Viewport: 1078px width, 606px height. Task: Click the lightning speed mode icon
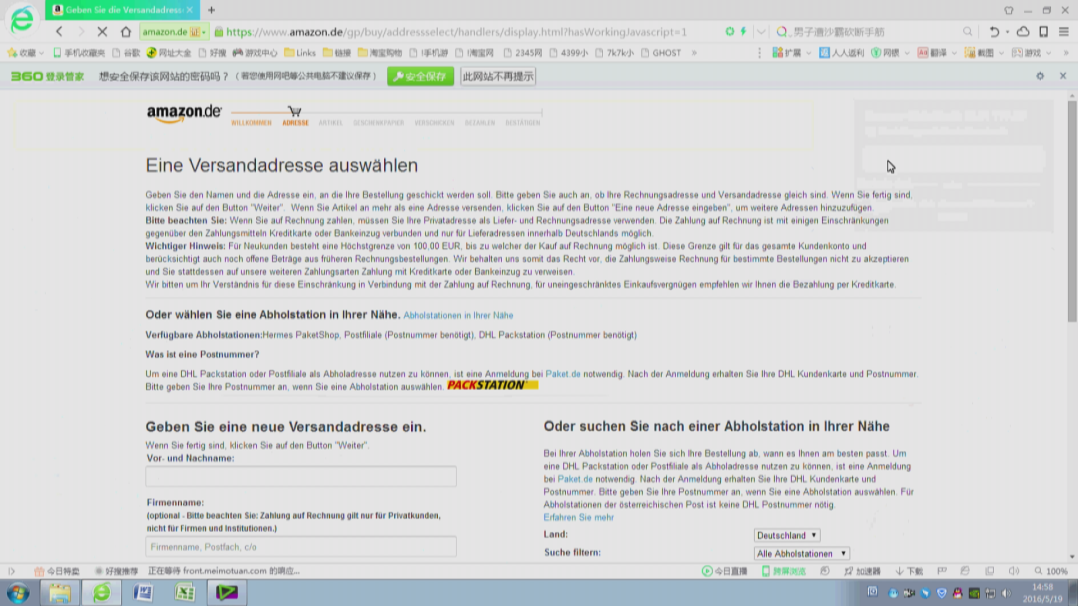tap(743, 32)
